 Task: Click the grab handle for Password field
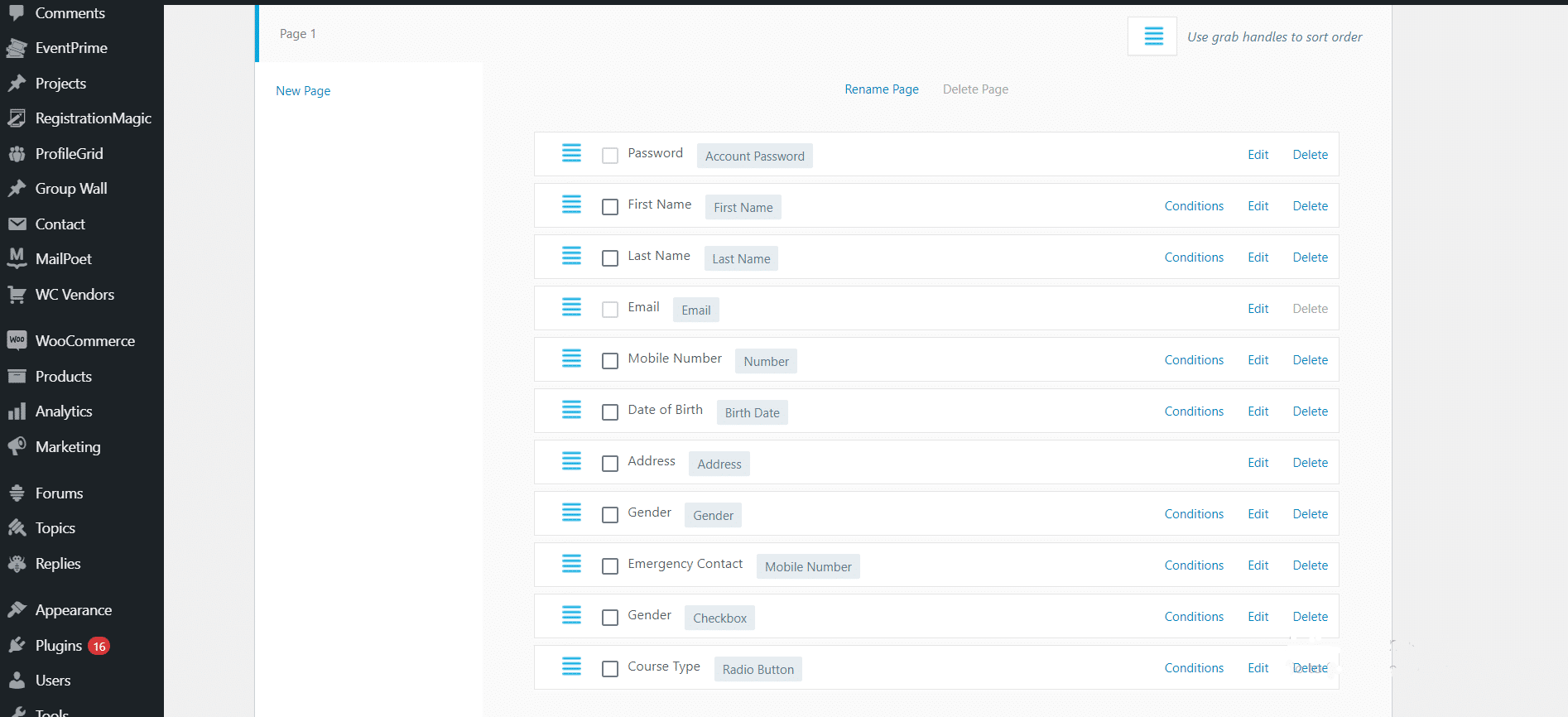point(571,153)
